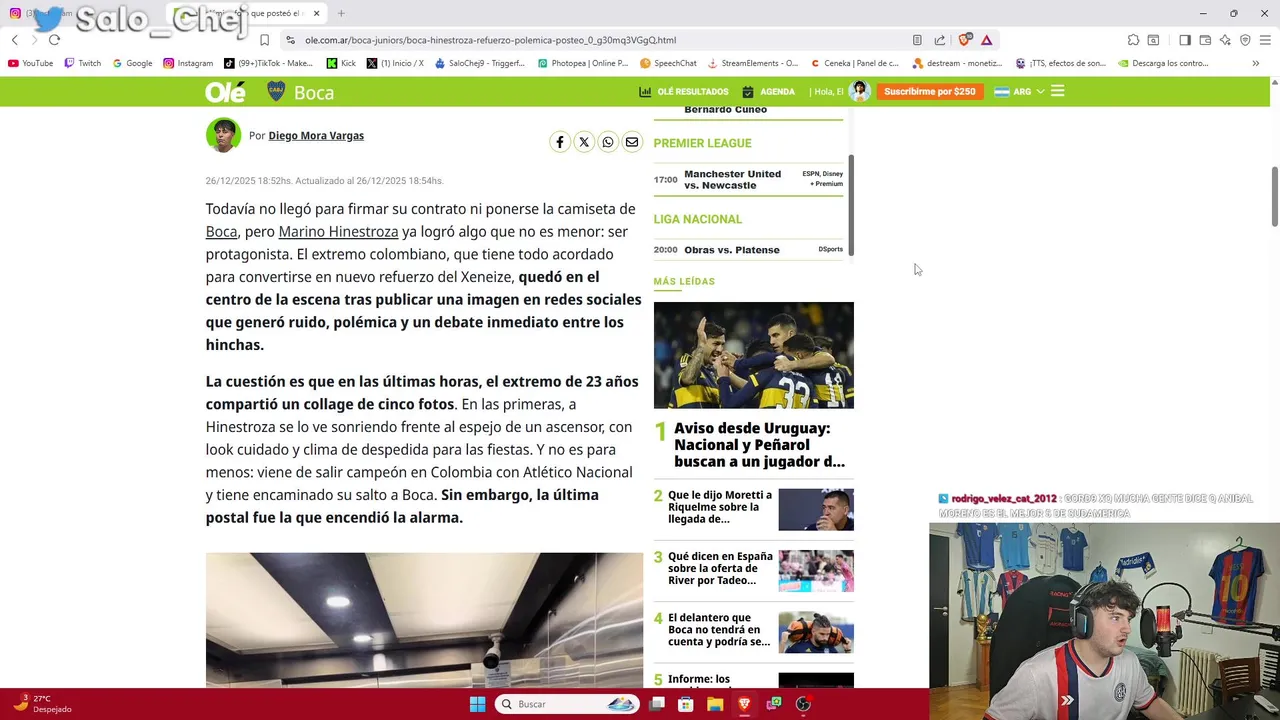Viewport: 1280px width, 720px height.
Task: Open File Explorer from taskbar
Action: pyautogui.click(x=715, y=704)
